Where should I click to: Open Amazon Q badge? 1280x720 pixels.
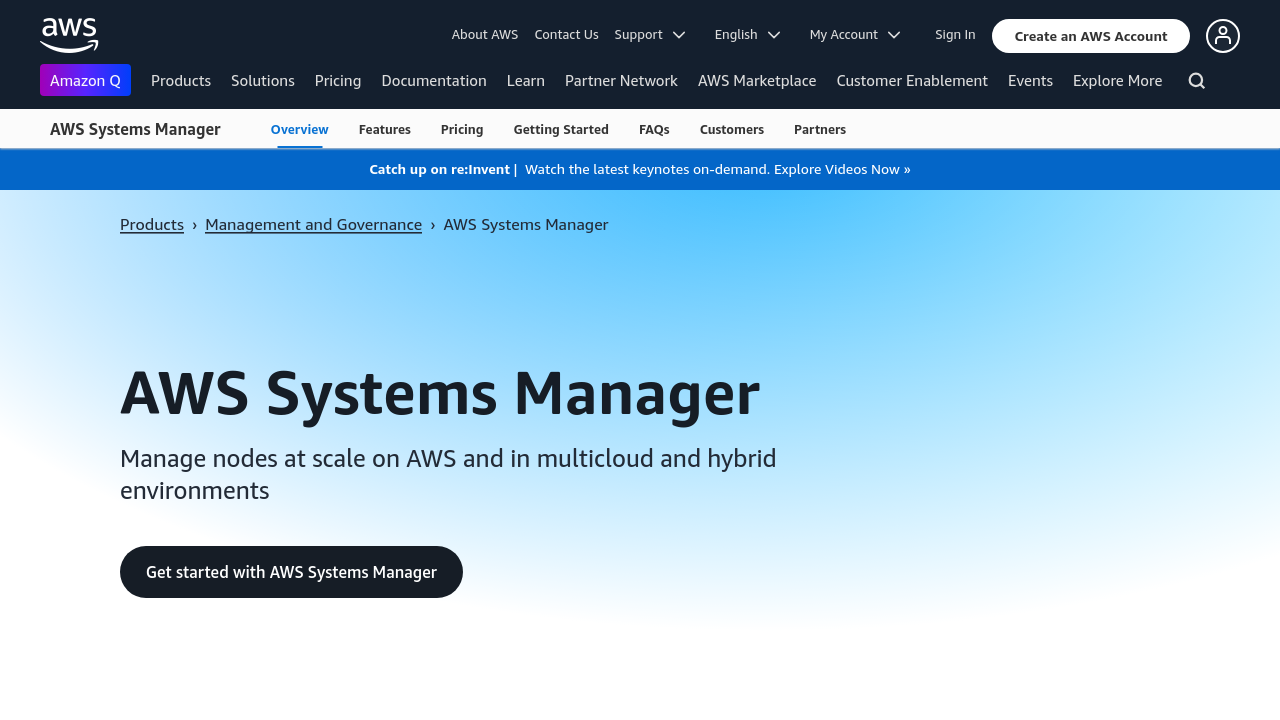click(85, 80)
